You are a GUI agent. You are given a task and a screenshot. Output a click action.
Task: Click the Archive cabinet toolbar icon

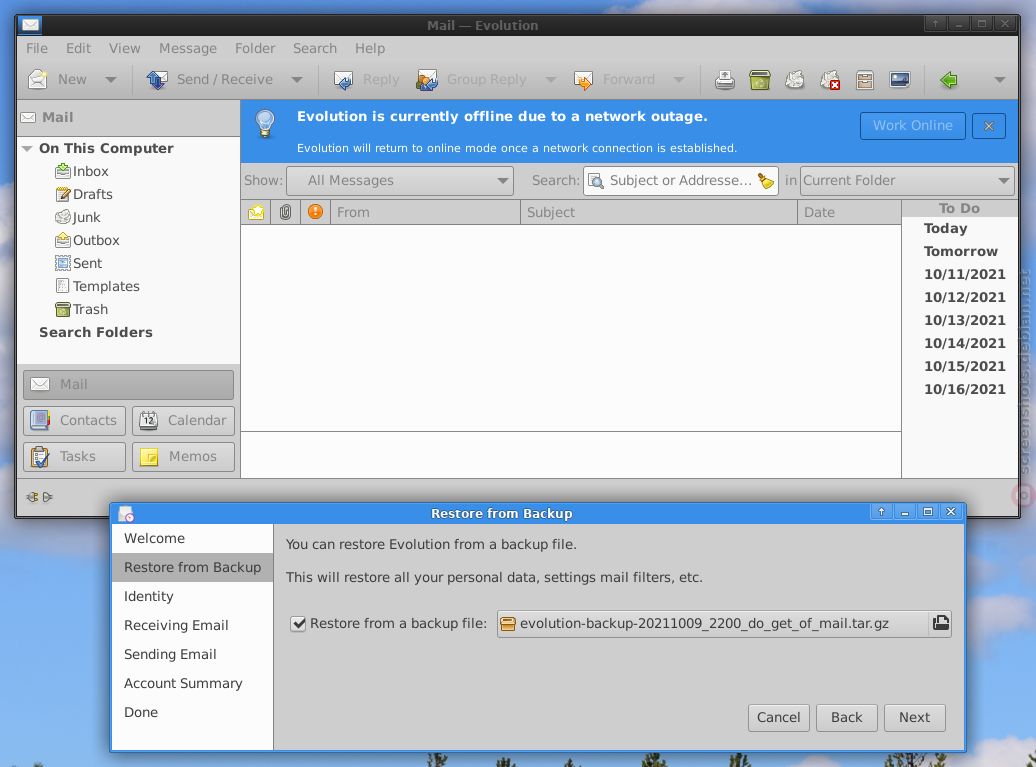tap(865, 80)
